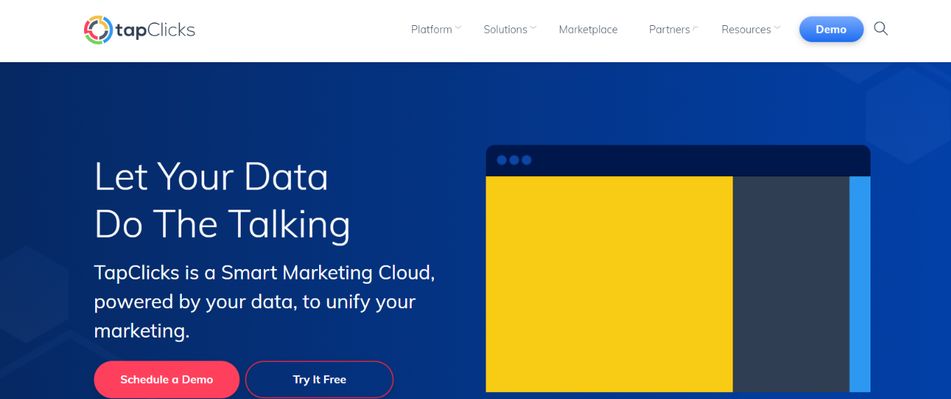The height and width of the screenshot is (399, 951).
Task: Expand the Partners dropdown chevron
Action: [695, 27]
